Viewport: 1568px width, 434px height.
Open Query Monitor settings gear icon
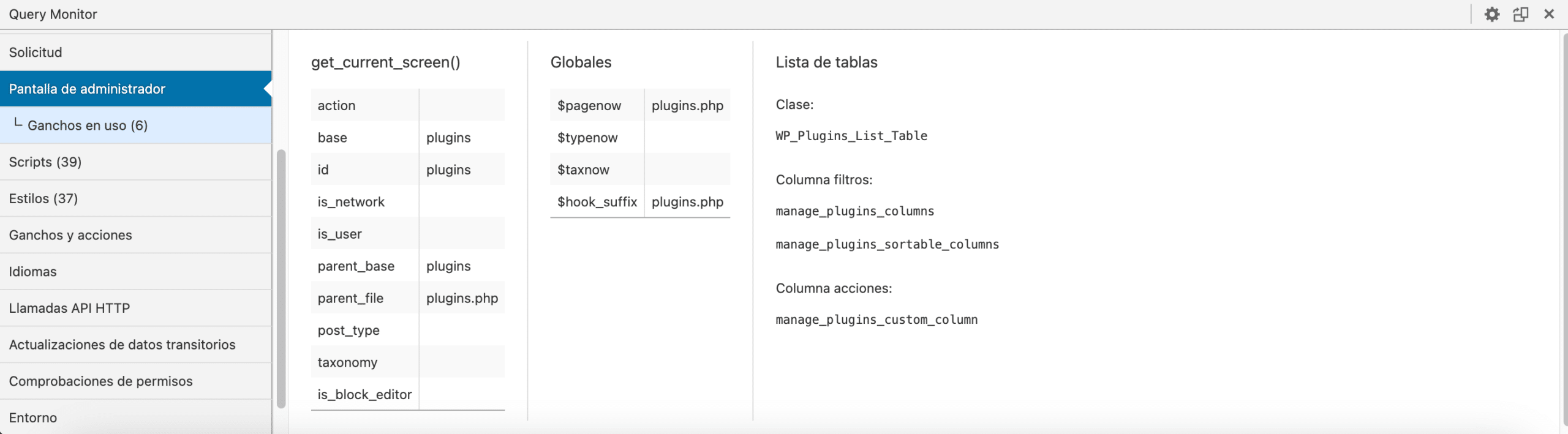tap(1491, 14)
